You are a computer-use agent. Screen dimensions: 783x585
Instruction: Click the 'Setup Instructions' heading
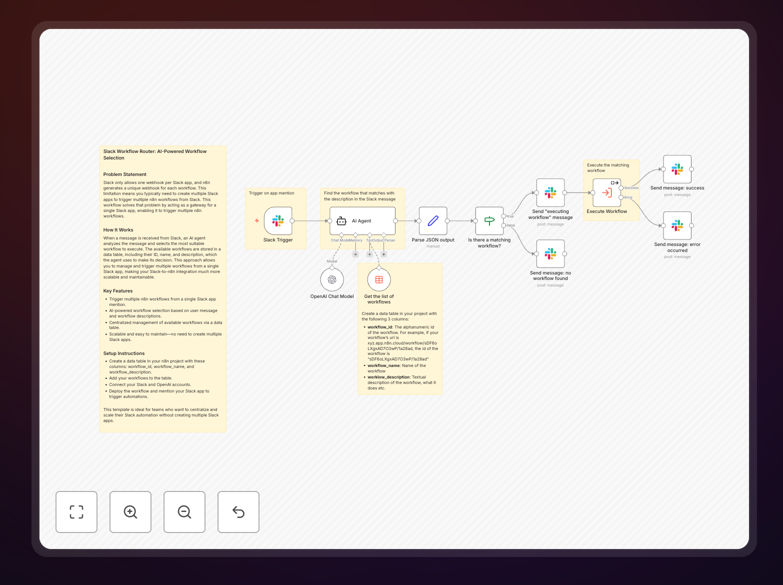point(124,353)
